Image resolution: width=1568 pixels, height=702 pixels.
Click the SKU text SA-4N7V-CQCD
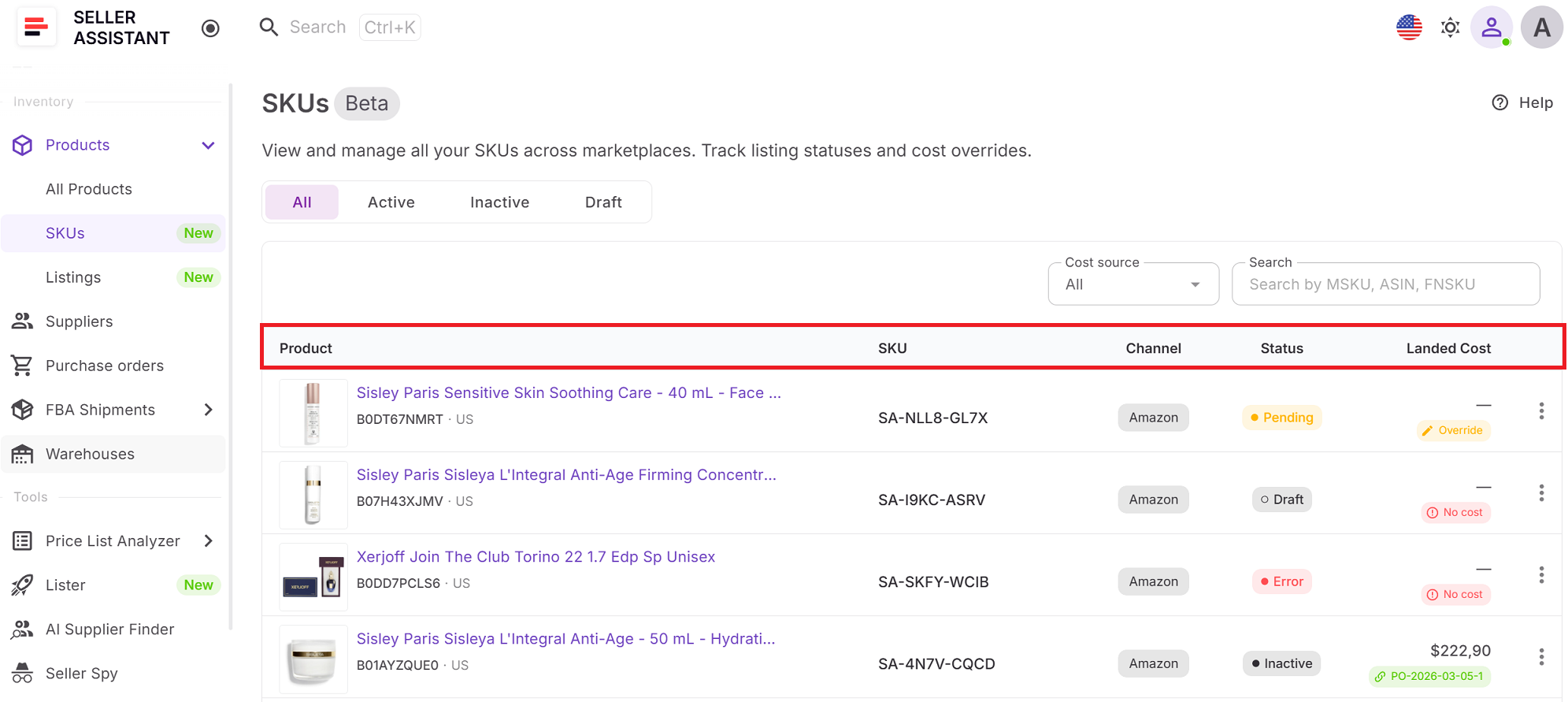pos(936,664)
